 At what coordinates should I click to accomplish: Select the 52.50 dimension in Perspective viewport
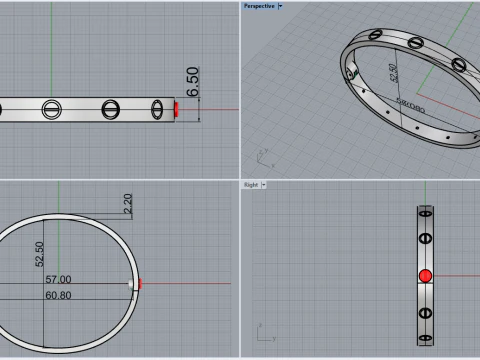coord(394,73)
